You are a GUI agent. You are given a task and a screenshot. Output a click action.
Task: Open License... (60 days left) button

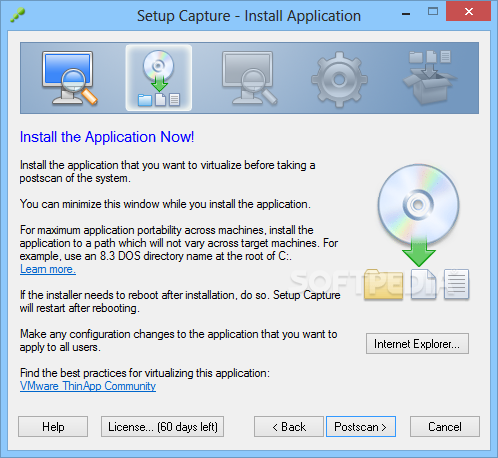tap(163, 427)
